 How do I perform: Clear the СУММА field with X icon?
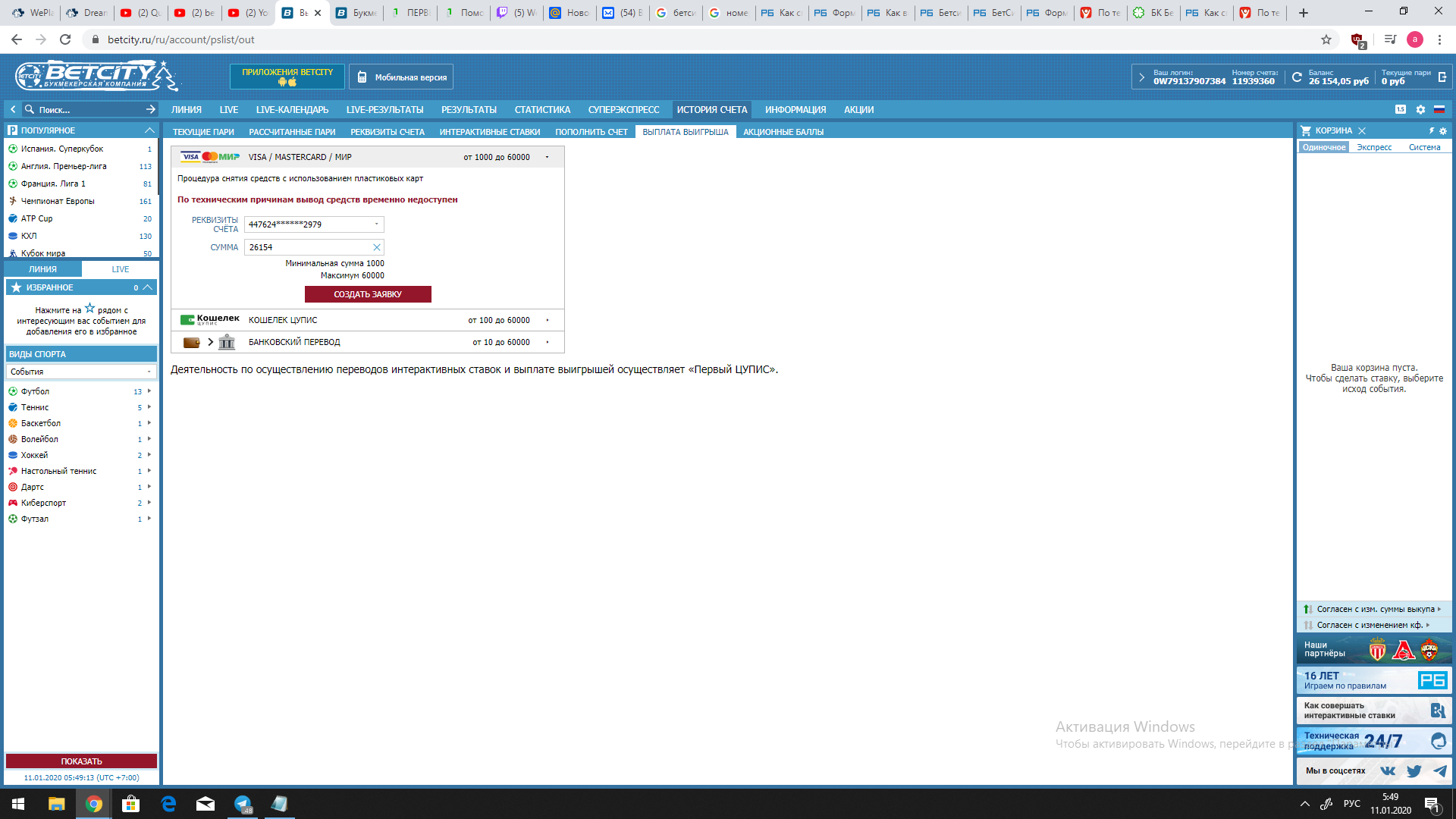pyautogui.click(x=376, y=247)
